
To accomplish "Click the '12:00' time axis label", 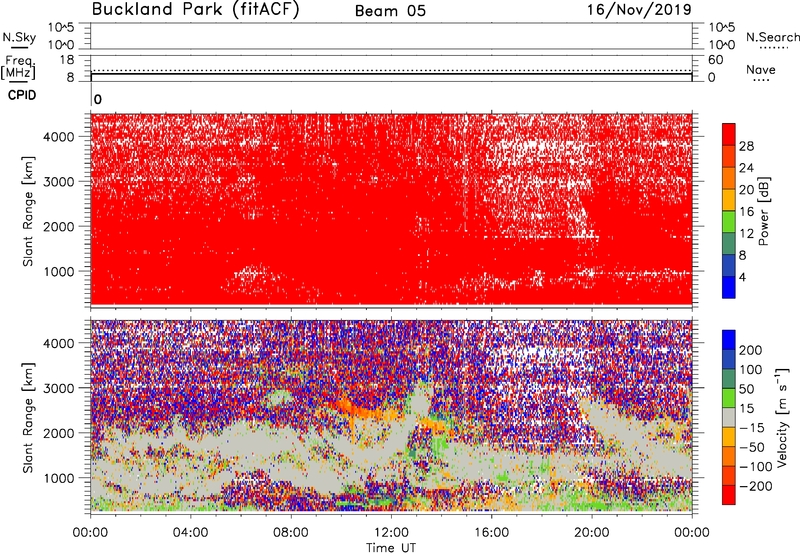I will click(391, 533).
